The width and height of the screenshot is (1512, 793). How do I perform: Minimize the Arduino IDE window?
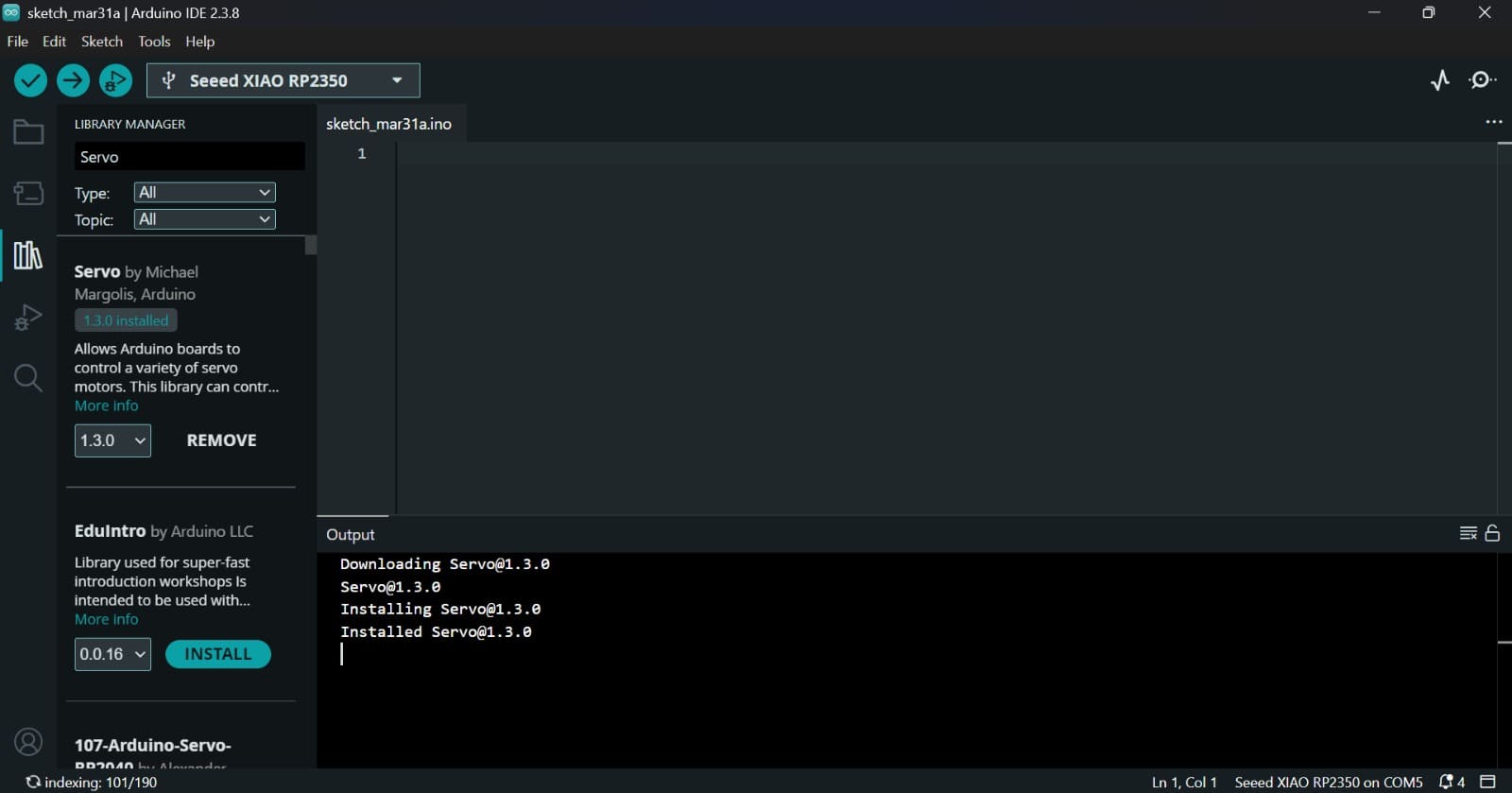(x=1374, y=12)
